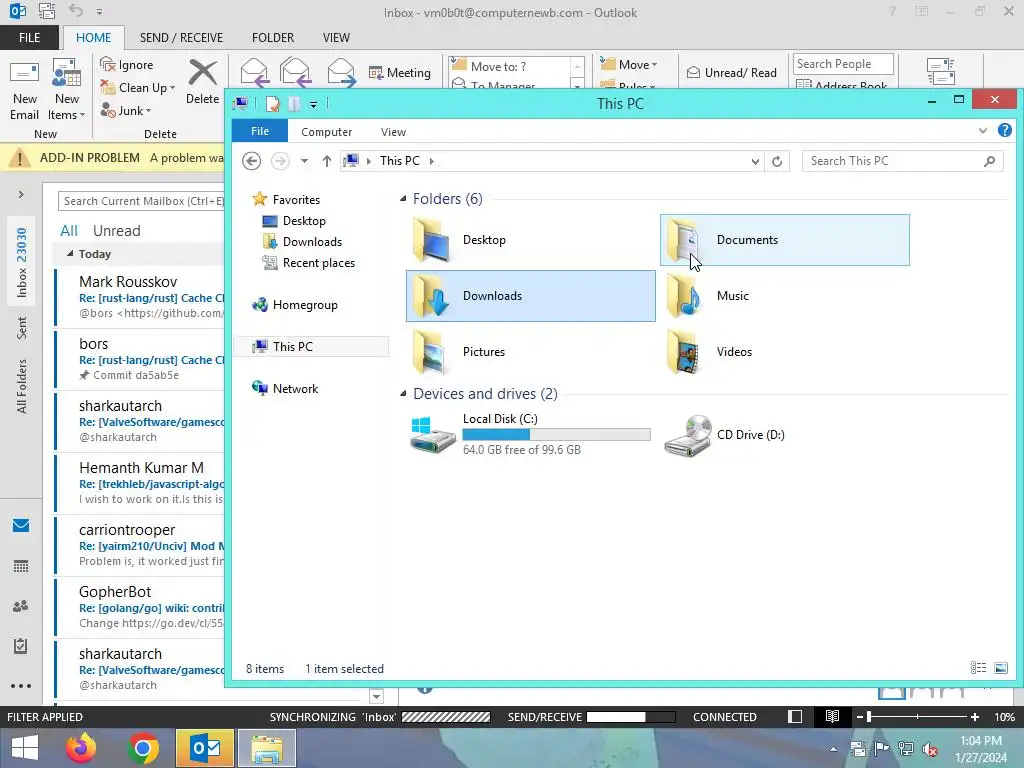Show All messages filter in Outlook
Image resolution: width=1024 pixels, height=768 pixels.
69,231
